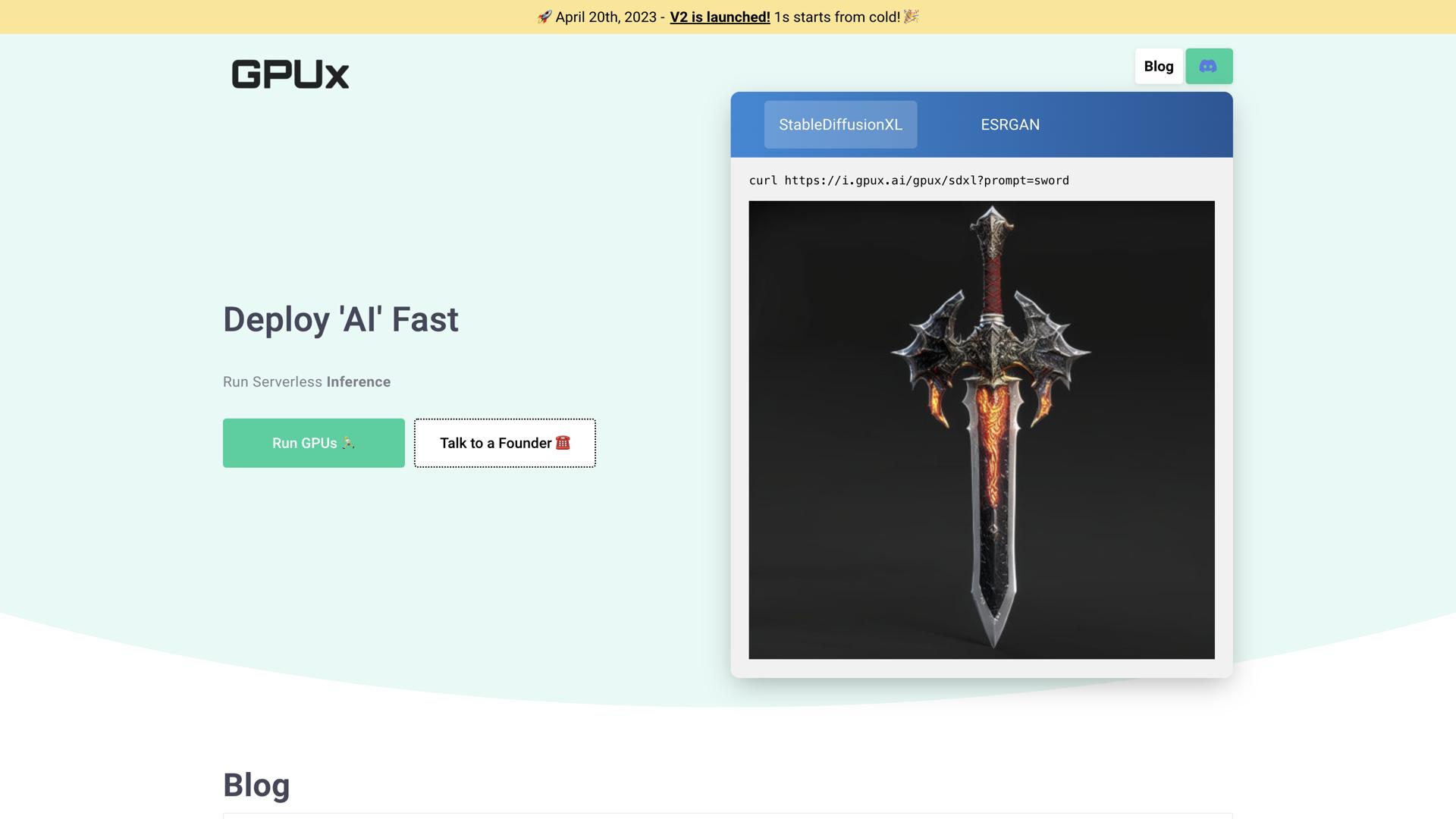Open the V2 is launched announcement link
The width and height of the screenshot is (1456, 819).
[x=719, y=16]
